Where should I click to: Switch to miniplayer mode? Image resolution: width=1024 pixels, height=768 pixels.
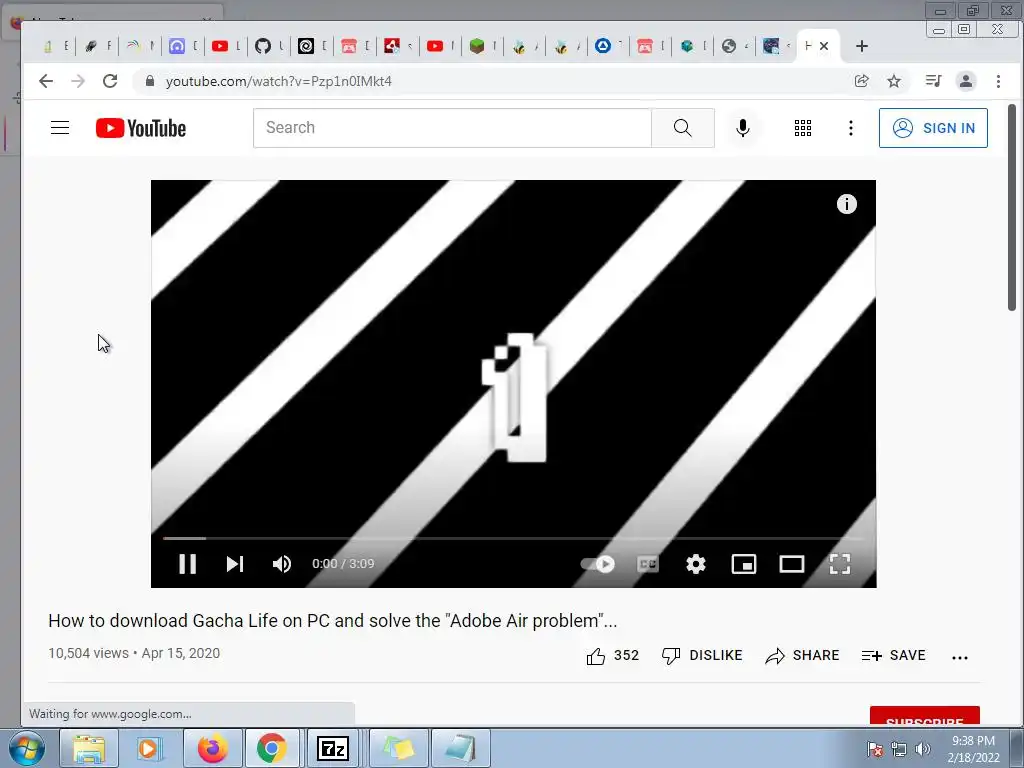744,564
